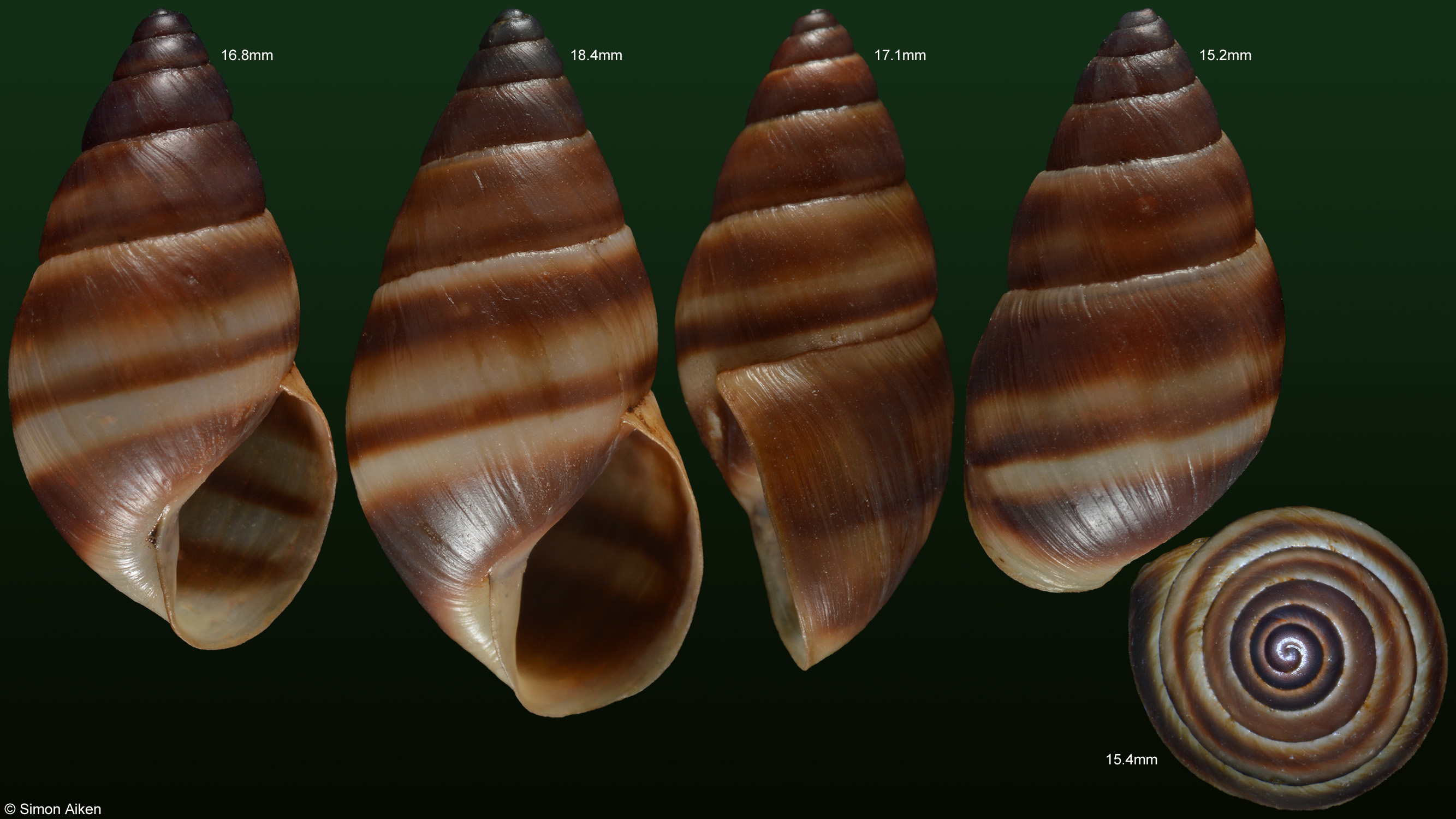The height and width of the screenshot is (819, 1456).
Task: Click the 16.8mm size label
Action: pos(247,55)
